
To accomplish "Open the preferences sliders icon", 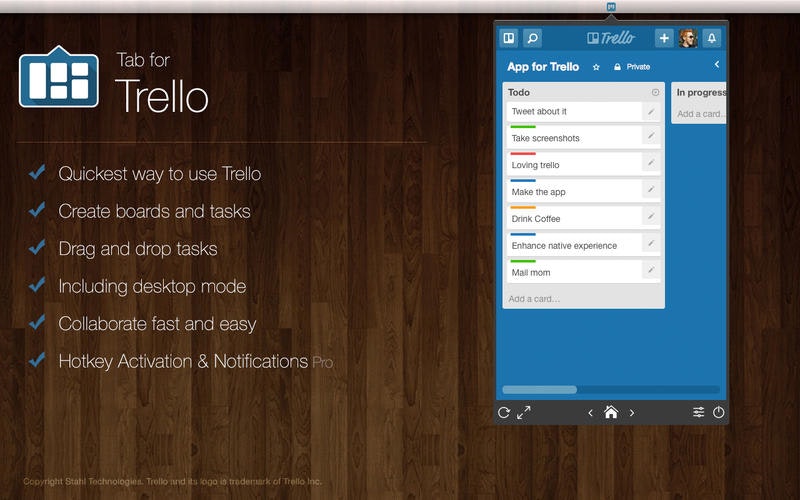I will [x=698, y=412].
